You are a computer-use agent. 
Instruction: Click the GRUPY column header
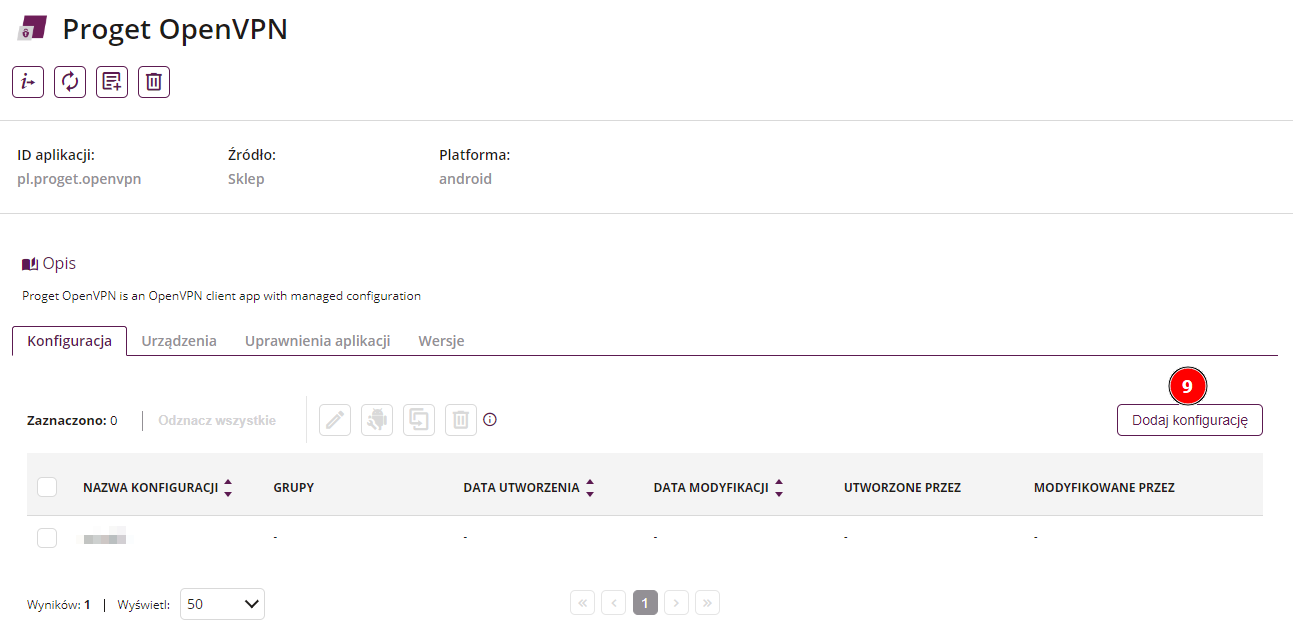click(x=293, y=488)
